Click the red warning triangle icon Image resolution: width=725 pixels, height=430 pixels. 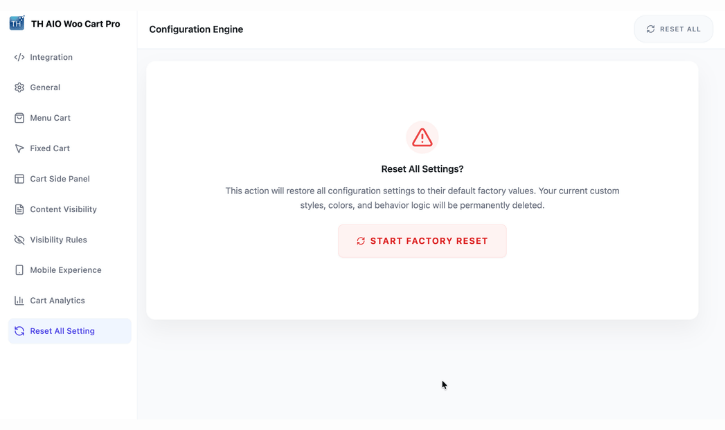tap(422, 137)
